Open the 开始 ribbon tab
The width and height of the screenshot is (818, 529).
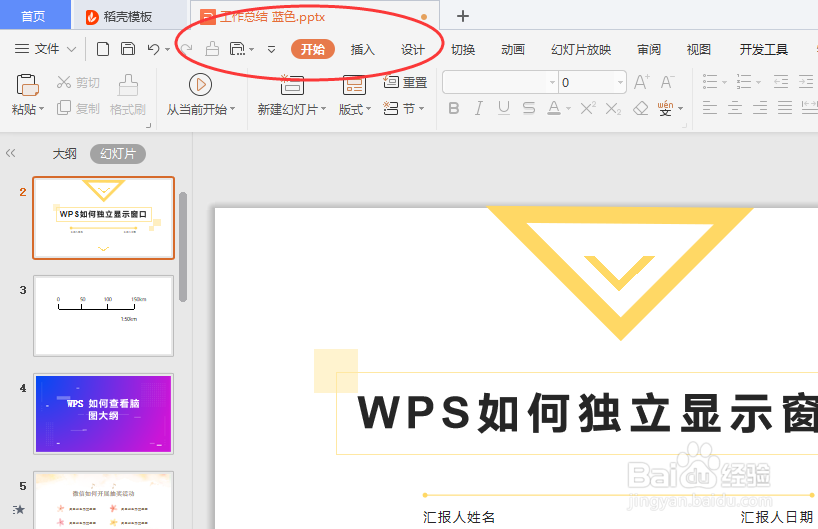312,50
